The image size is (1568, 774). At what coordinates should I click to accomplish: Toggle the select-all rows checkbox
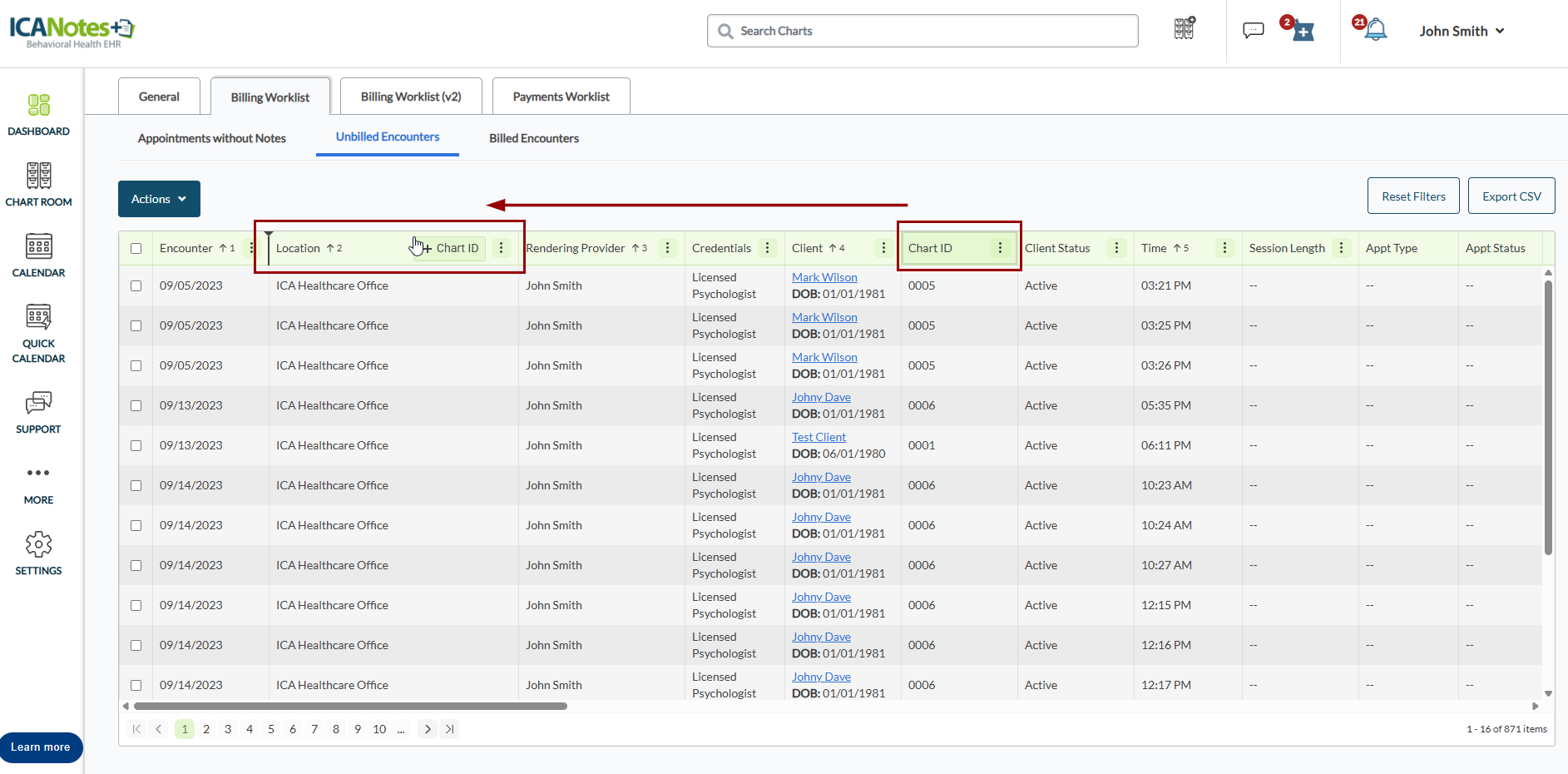coord(136,248)
